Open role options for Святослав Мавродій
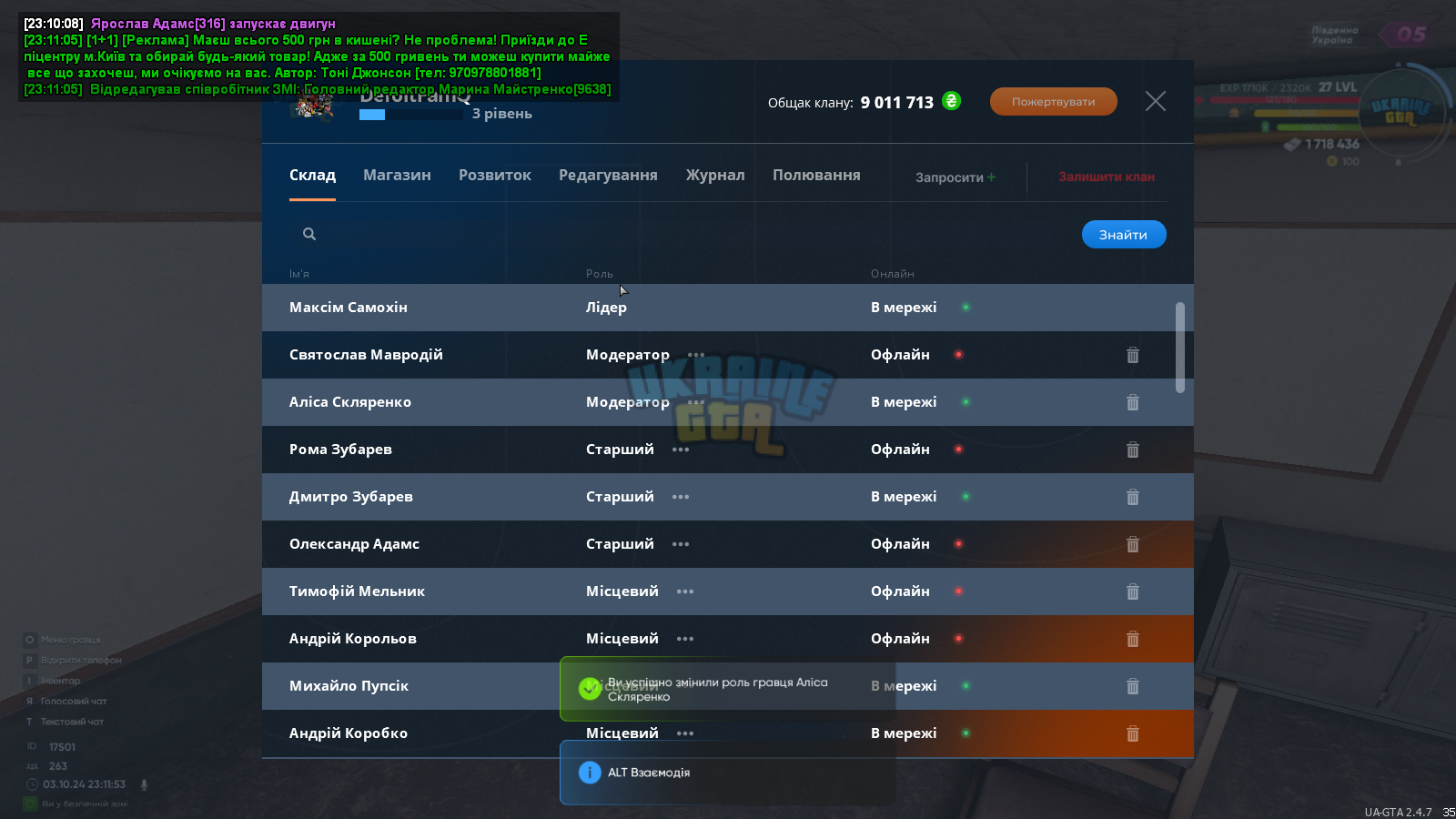The width and height of the screenshot is (1456, 819). [x=696, y=355]
